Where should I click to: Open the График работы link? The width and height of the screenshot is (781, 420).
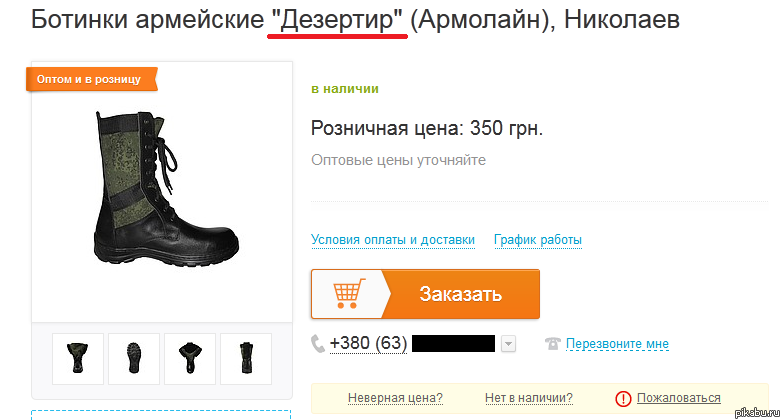(x=538, y=240)
